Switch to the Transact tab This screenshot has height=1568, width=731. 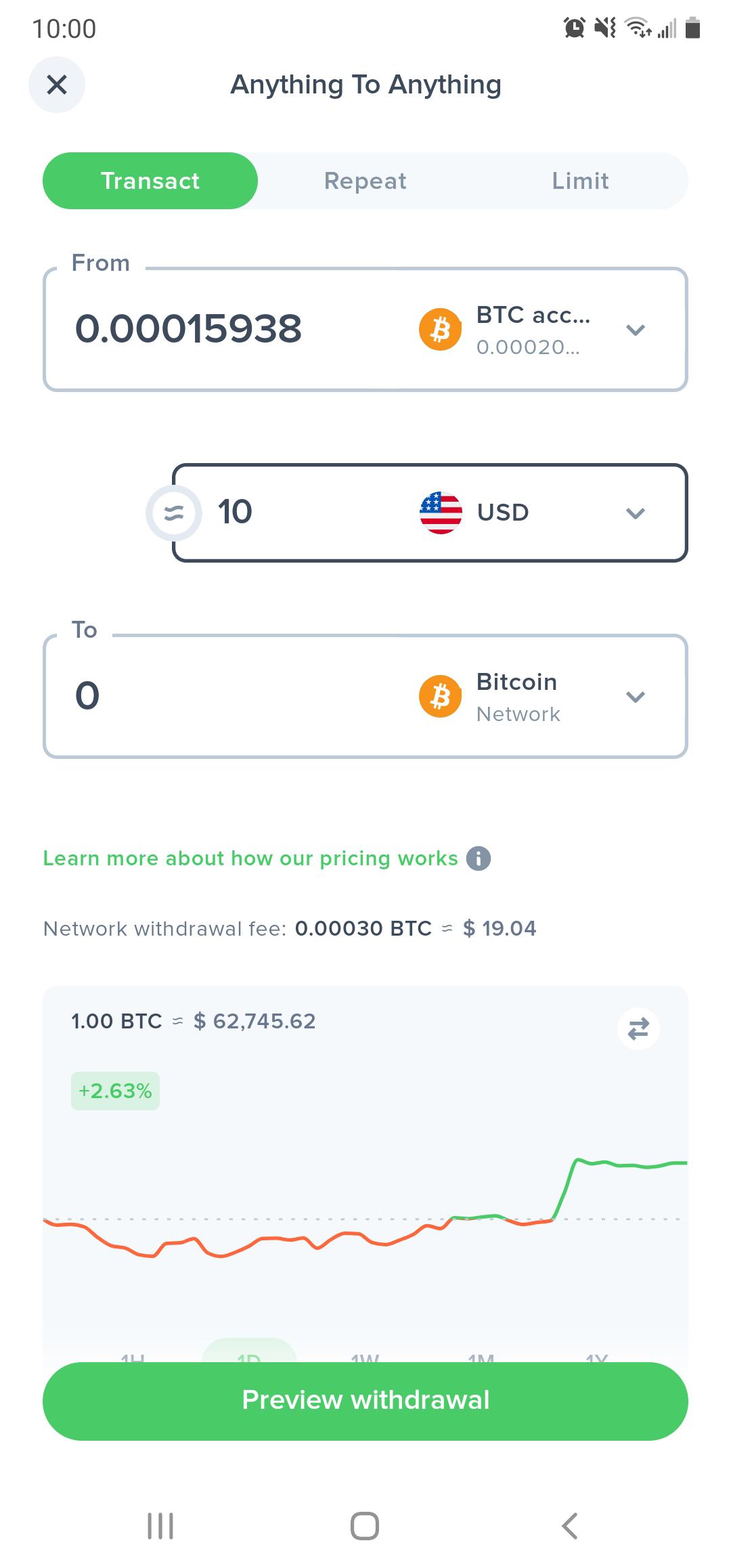coord(150,181)
